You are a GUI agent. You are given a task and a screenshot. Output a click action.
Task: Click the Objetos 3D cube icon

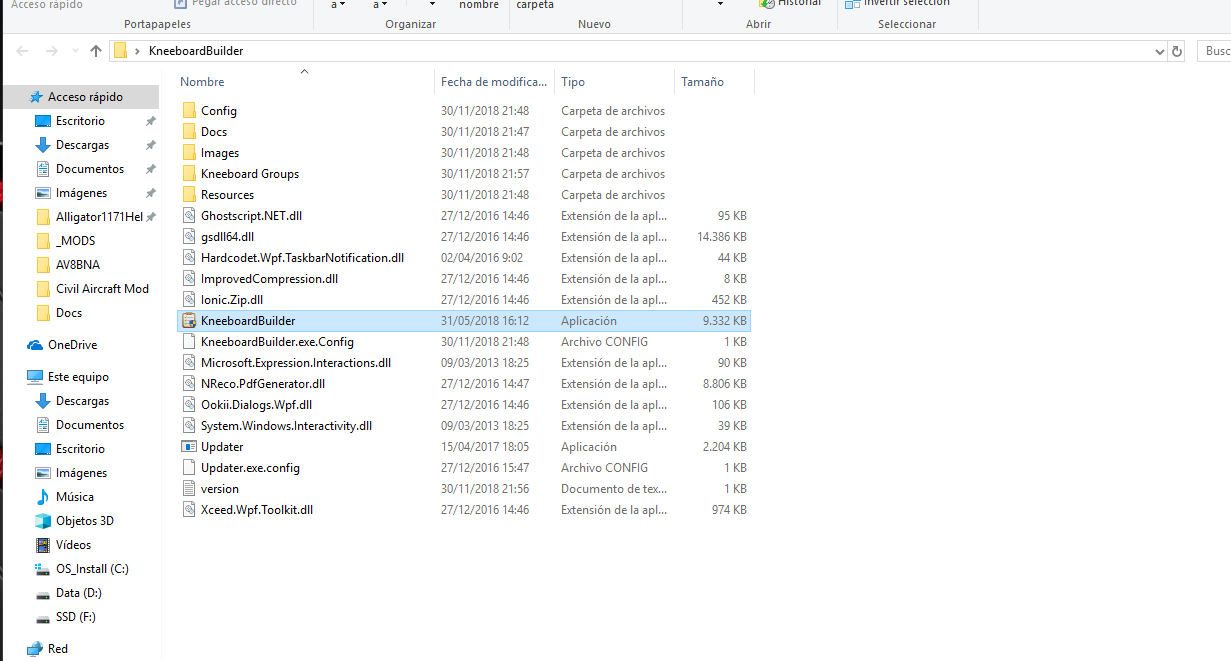click(43, 521)
